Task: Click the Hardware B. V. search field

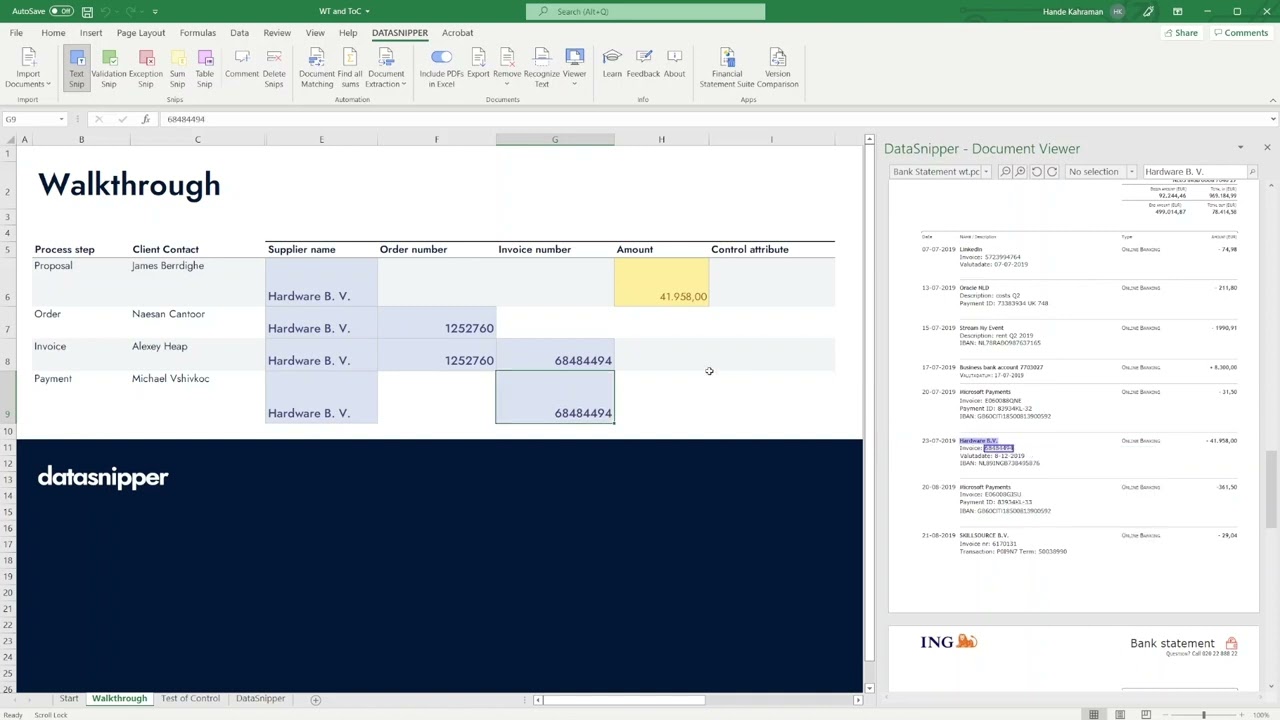Action: [x=1194, y=172]
